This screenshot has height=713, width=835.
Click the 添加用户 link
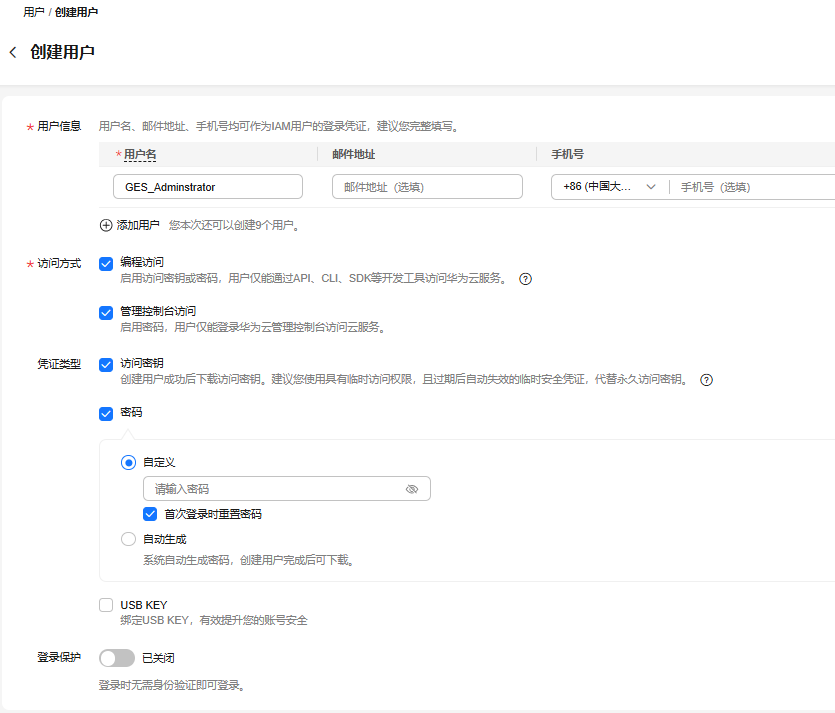pyautogui.click(x=138, y=225)
